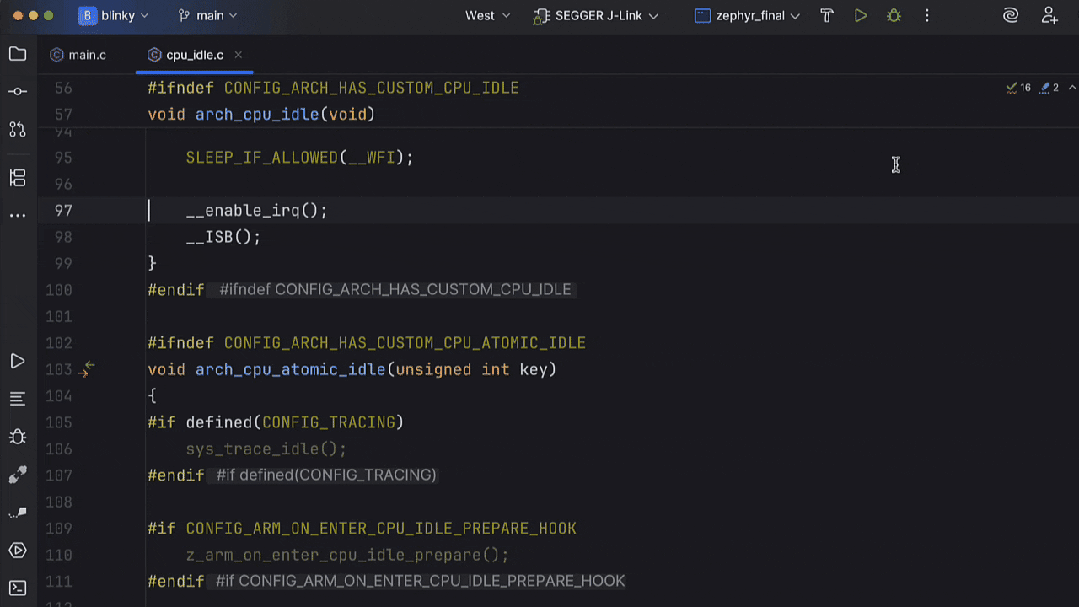Open the Terminal tool window
This screenshot has width=1079, height=607.
coord(17,588)
